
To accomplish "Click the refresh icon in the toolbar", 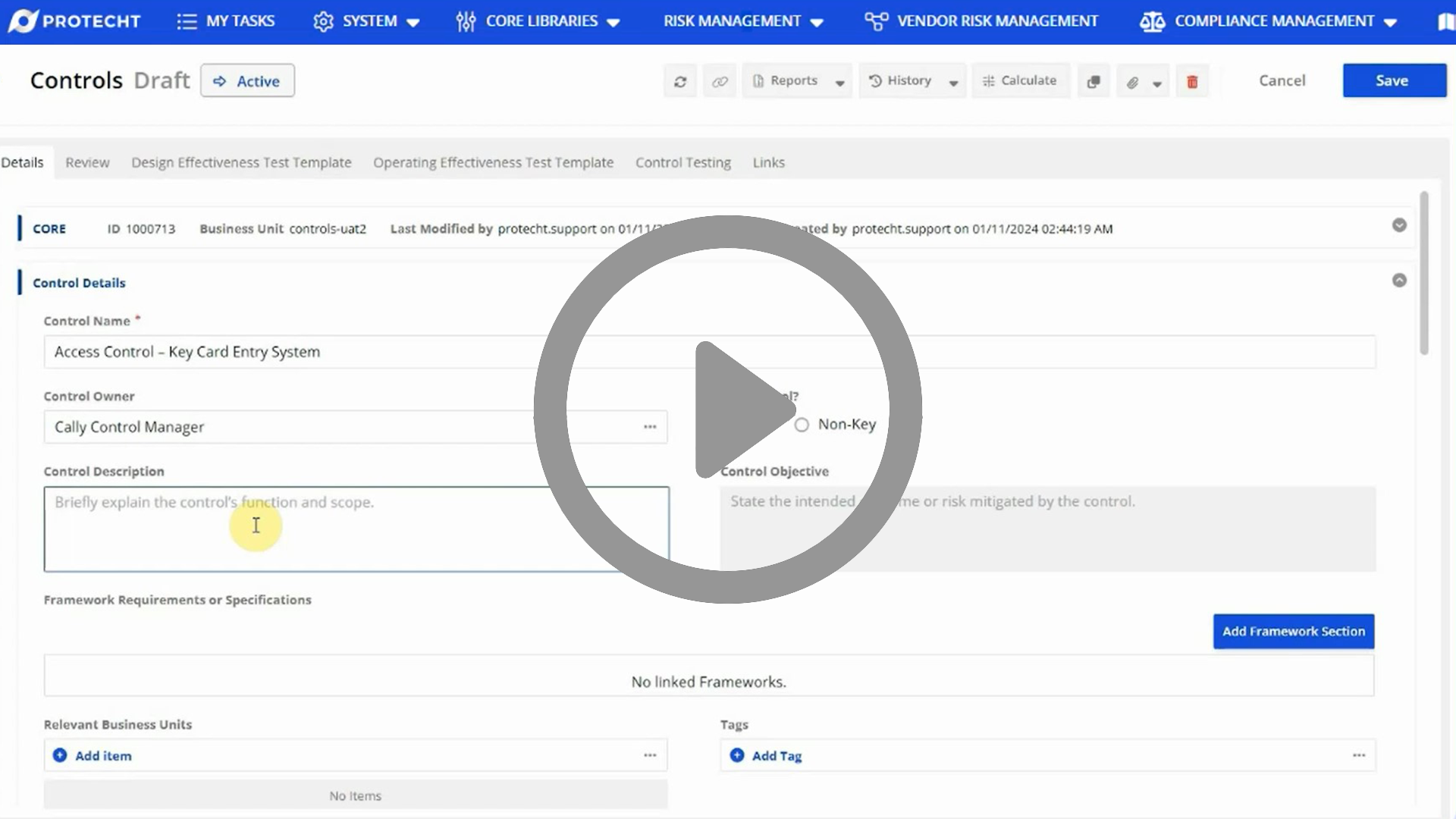I will click(x=679, y=80).
